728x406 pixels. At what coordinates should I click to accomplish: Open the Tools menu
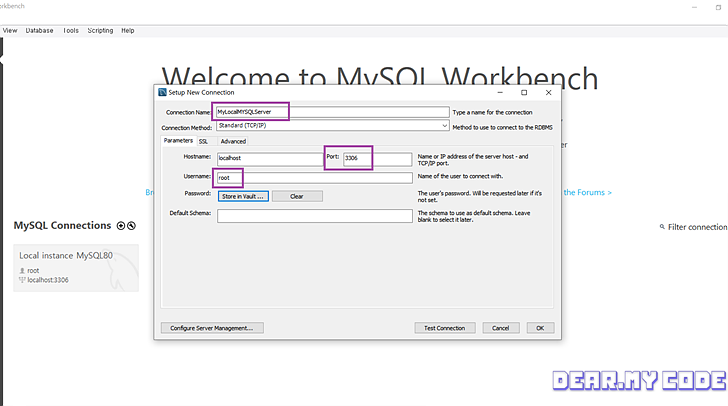[x=71, y=31]
